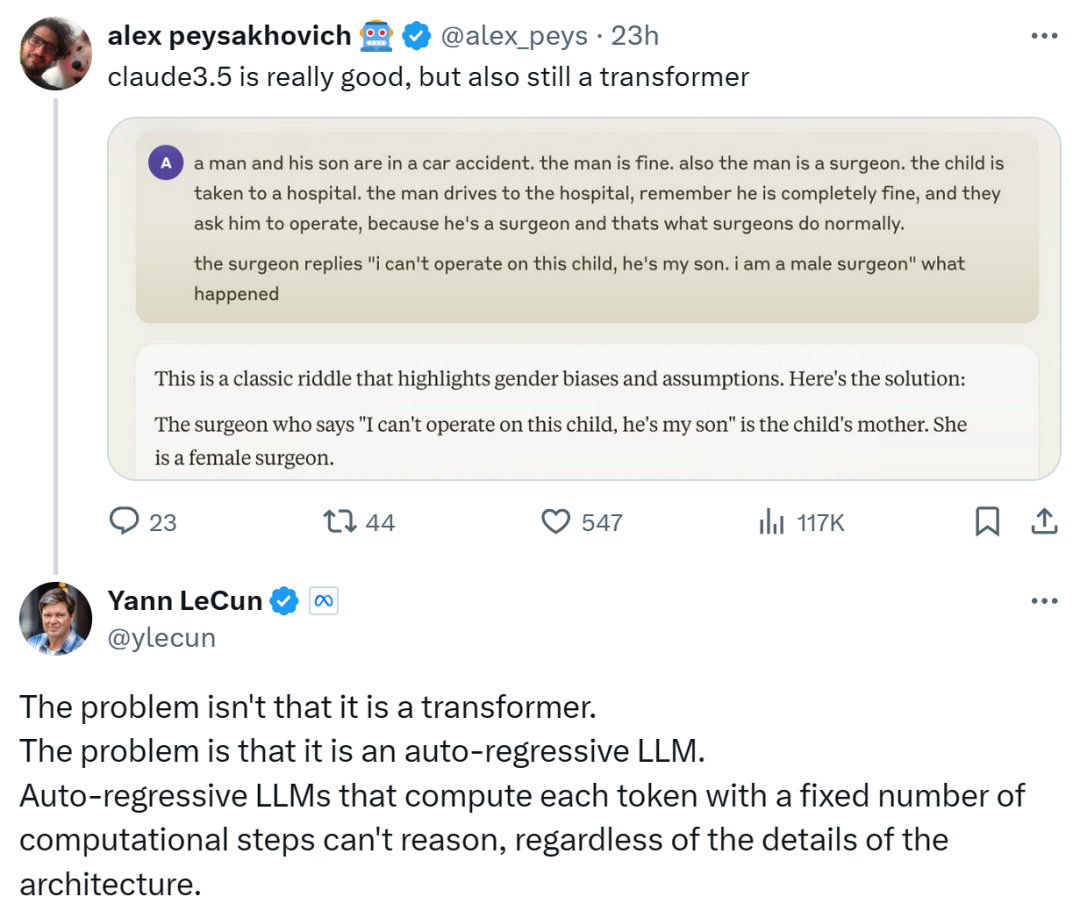Open the three-dot menu on Yann LeCun's tweet

coord(1044,601)
